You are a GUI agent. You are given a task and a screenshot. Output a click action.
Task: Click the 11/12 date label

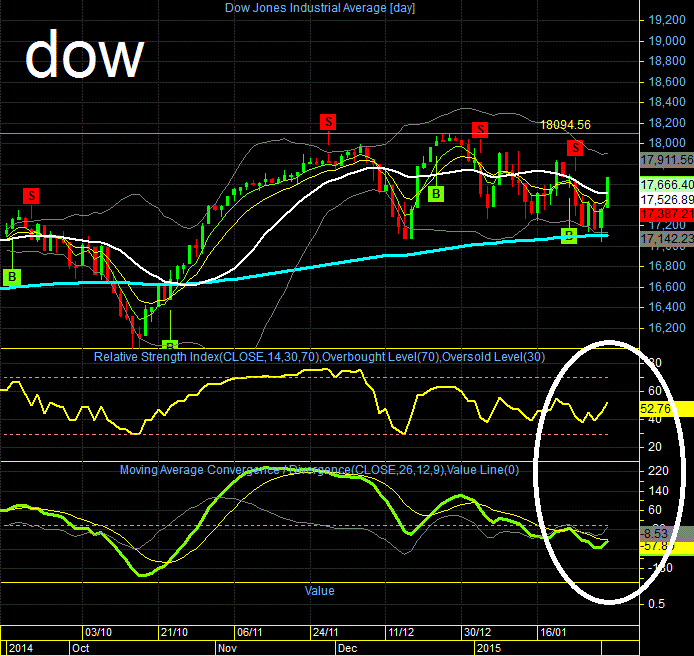coord(401,632)
